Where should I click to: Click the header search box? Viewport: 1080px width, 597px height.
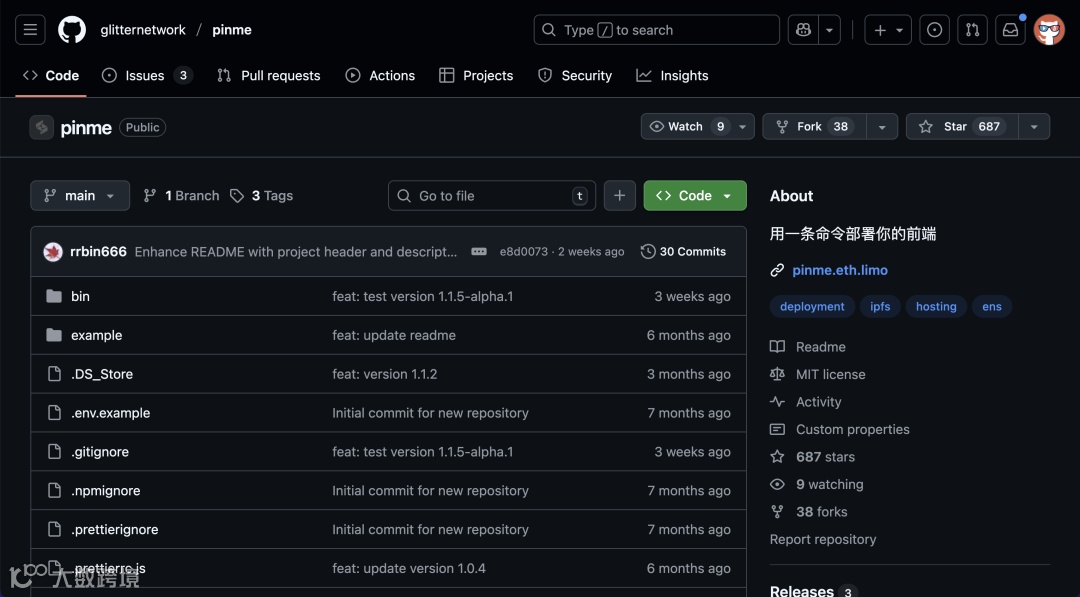coord(656,30)
